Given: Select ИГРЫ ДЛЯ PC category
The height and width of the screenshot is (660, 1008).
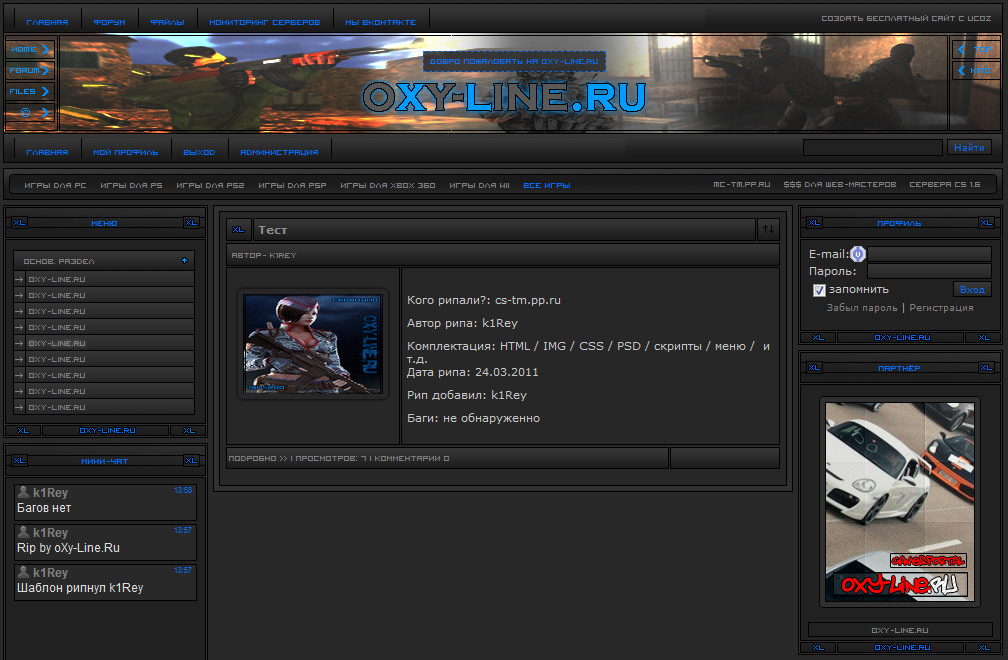Looking at the screenshot, I should (x=55, y=185).
